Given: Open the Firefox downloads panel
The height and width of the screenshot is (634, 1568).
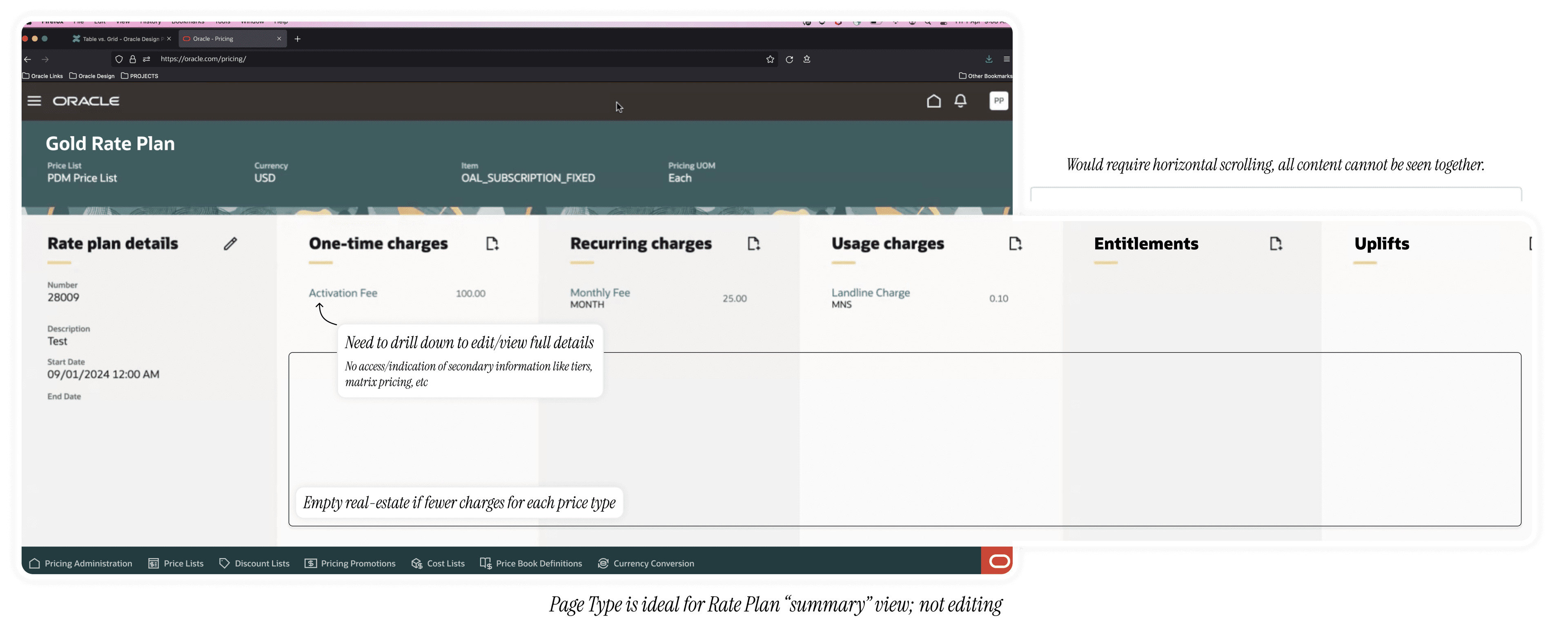Looking at the screenshot, I should 989,59.
